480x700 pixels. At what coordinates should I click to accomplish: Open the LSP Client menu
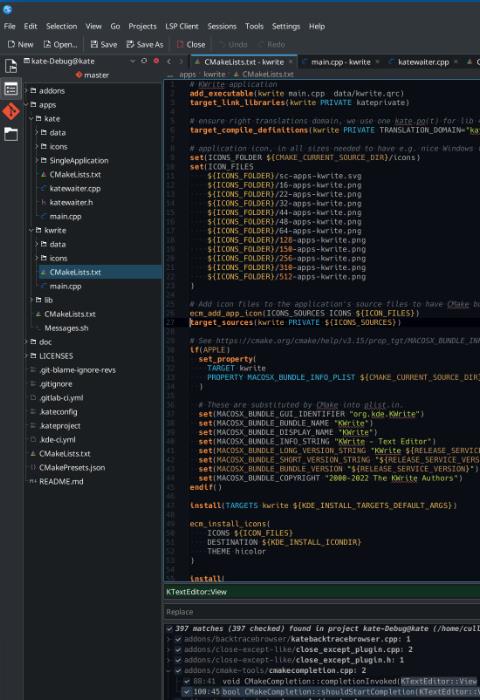point(182,26)
